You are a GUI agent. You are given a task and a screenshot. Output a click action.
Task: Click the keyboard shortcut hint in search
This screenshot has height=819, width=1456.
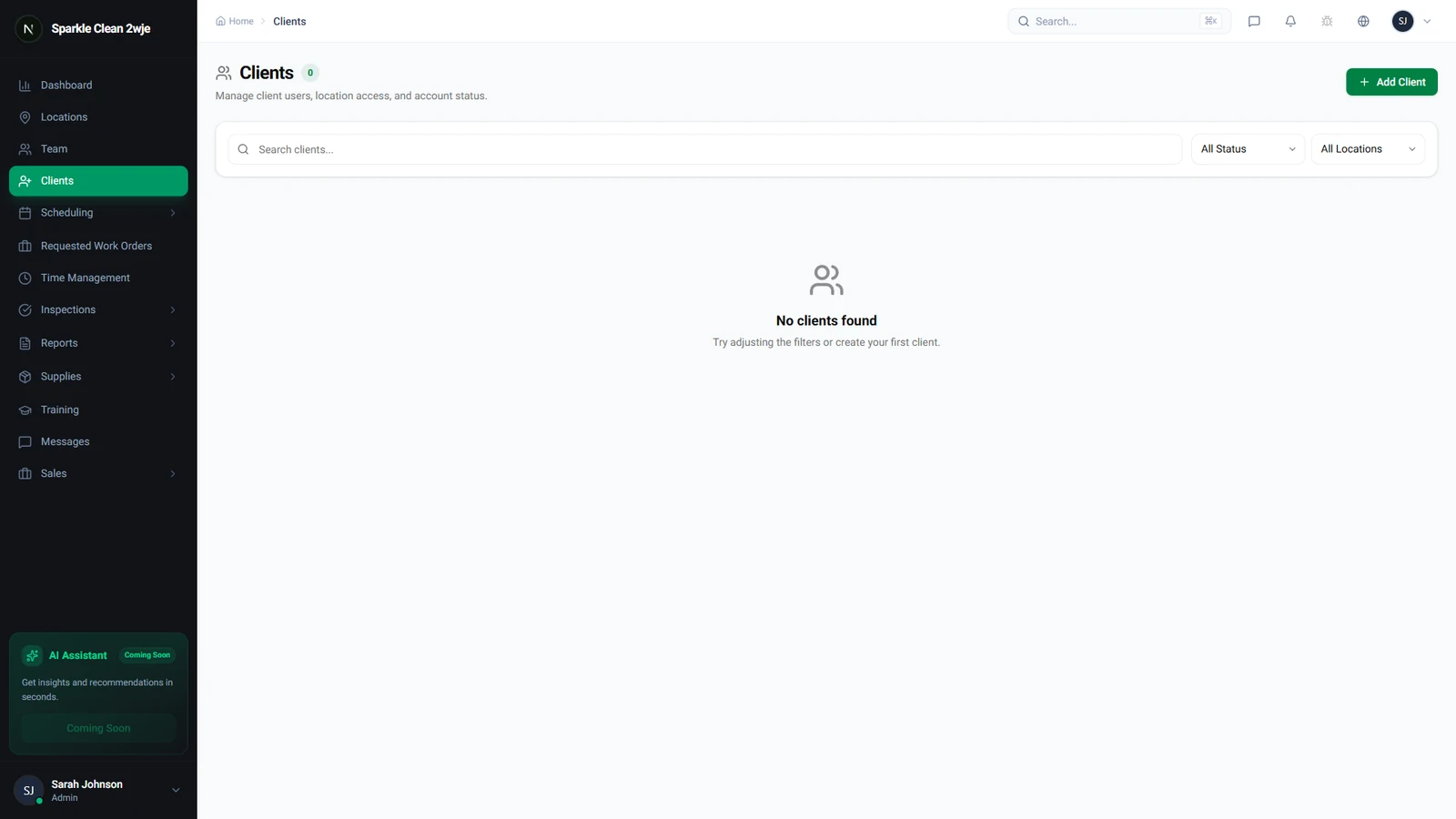tap(1210, 21)
